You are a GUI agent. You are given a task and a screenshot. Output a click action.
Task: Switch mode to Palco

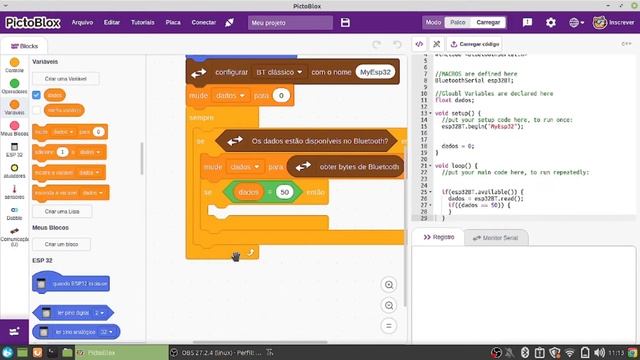(x=458, y=22)
